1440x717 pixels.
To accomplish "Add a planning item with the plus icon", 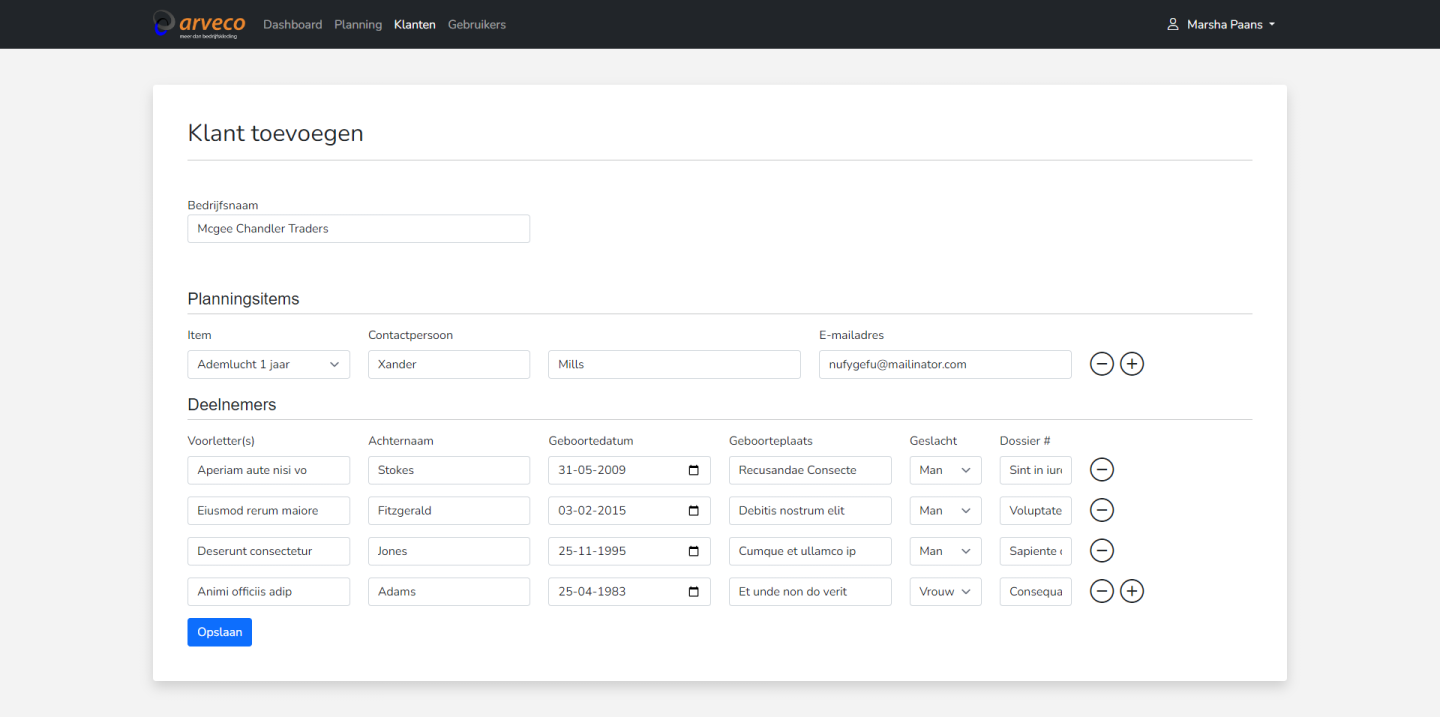I will [x=1131, y=364].
